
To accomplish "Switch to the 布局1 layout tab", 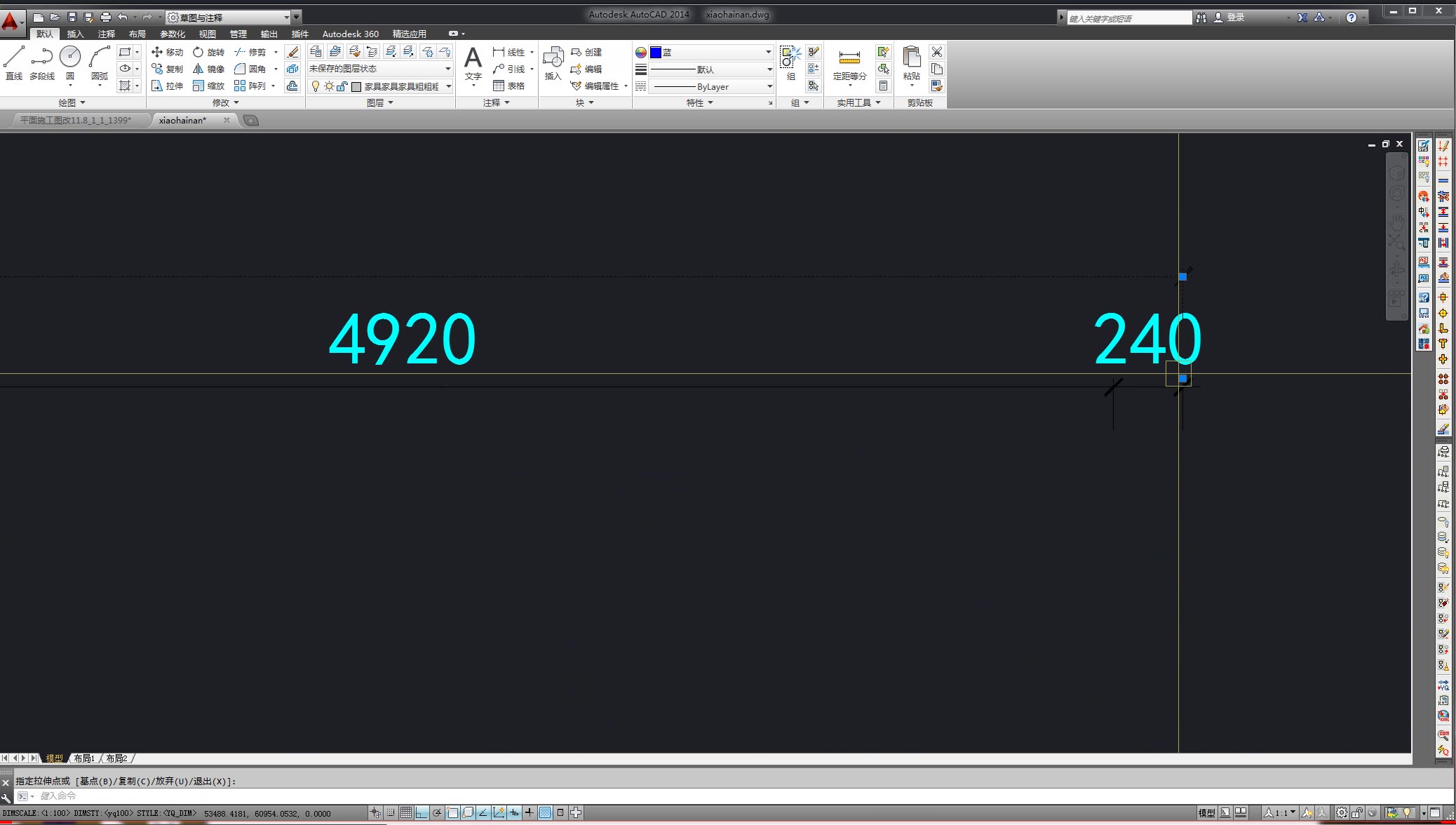I will coord(84,758).
